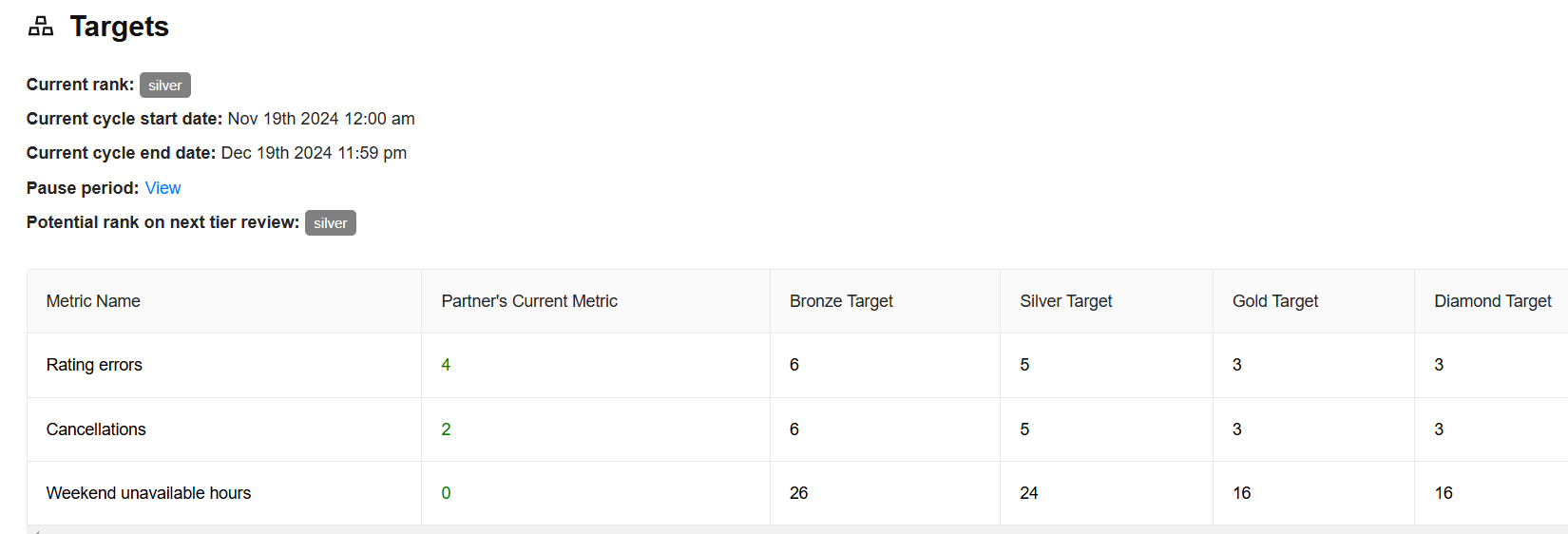
Task: Click Weekend unavailable hours current value 0
Action: click(x=446, y=493)
